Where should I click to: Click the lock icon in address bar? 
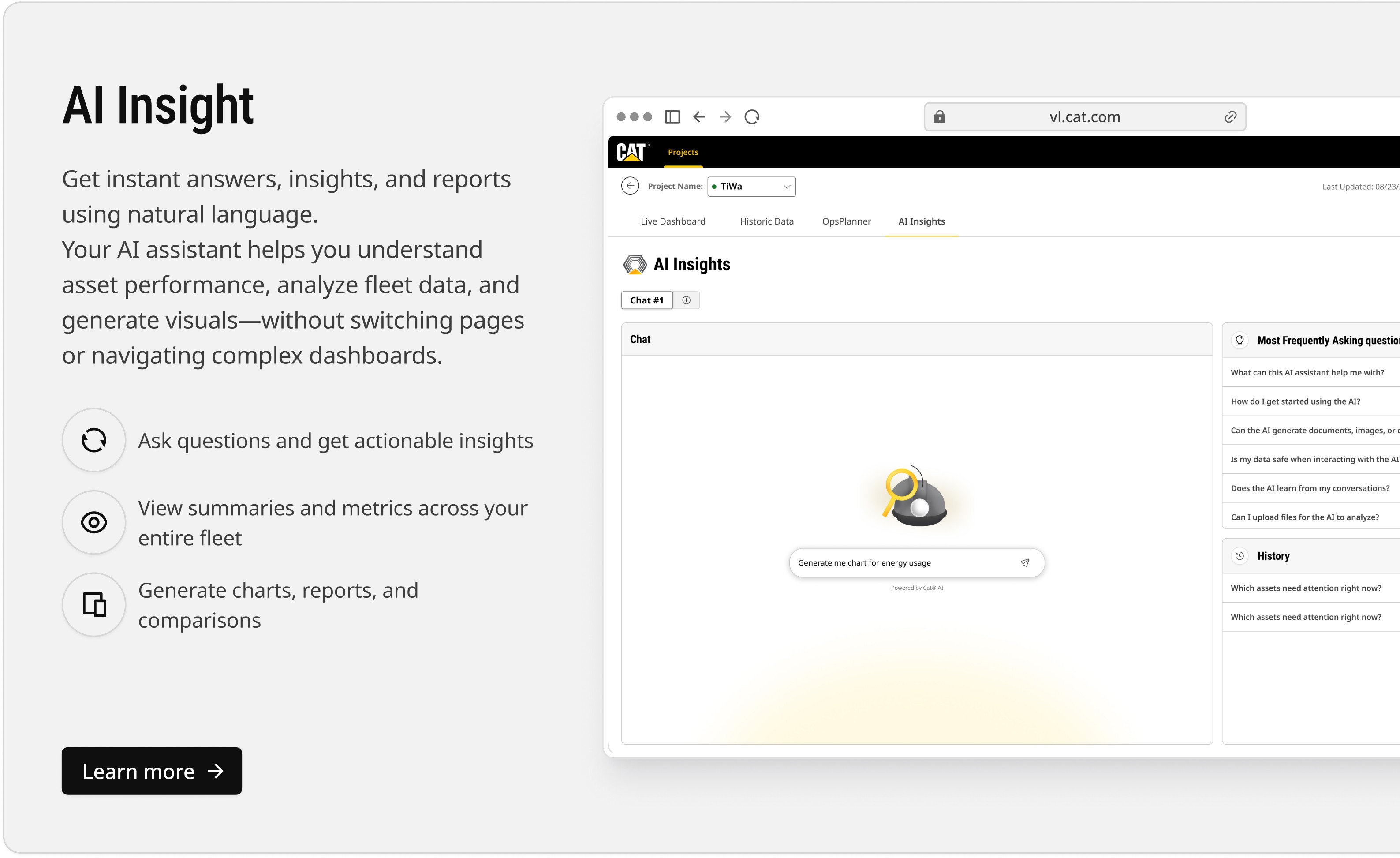pos(940,116)
